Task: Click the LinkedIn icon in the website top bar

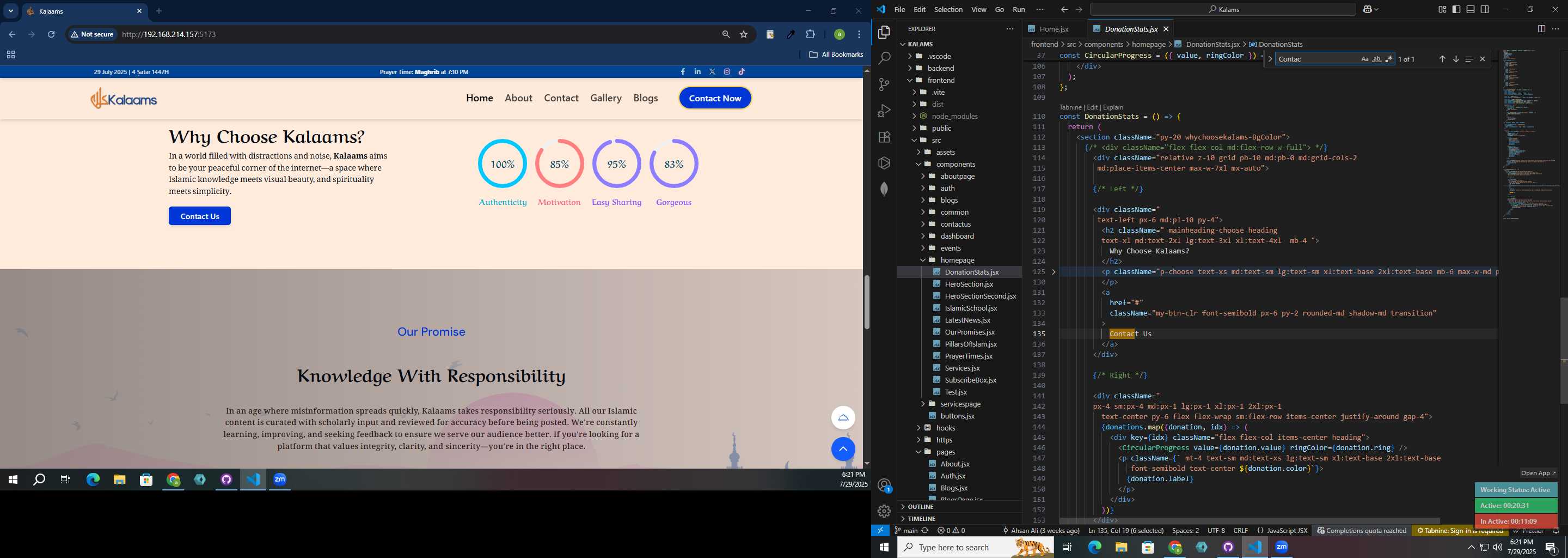Action: point(697,72)
